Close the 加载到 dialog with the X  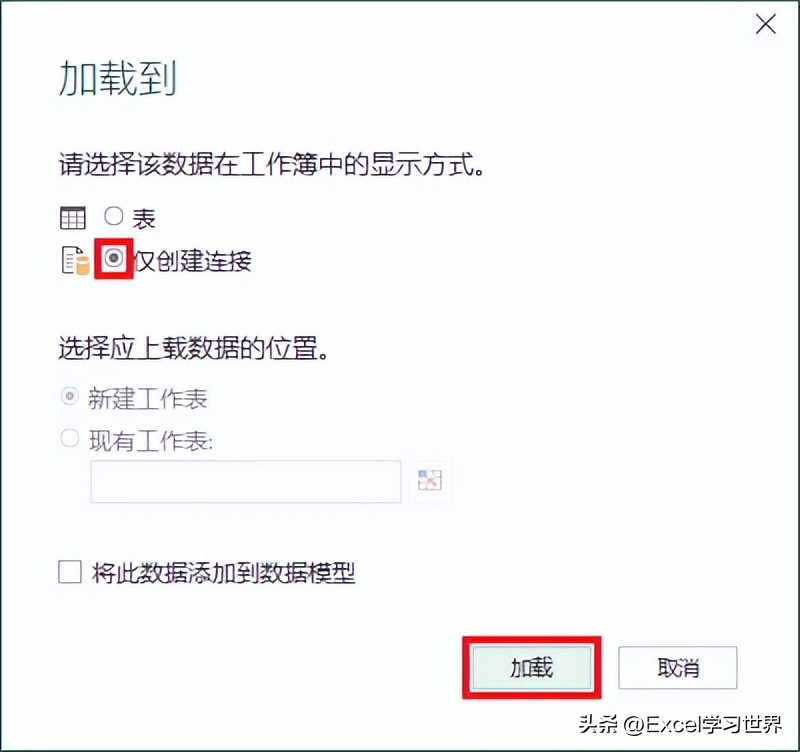765,24
